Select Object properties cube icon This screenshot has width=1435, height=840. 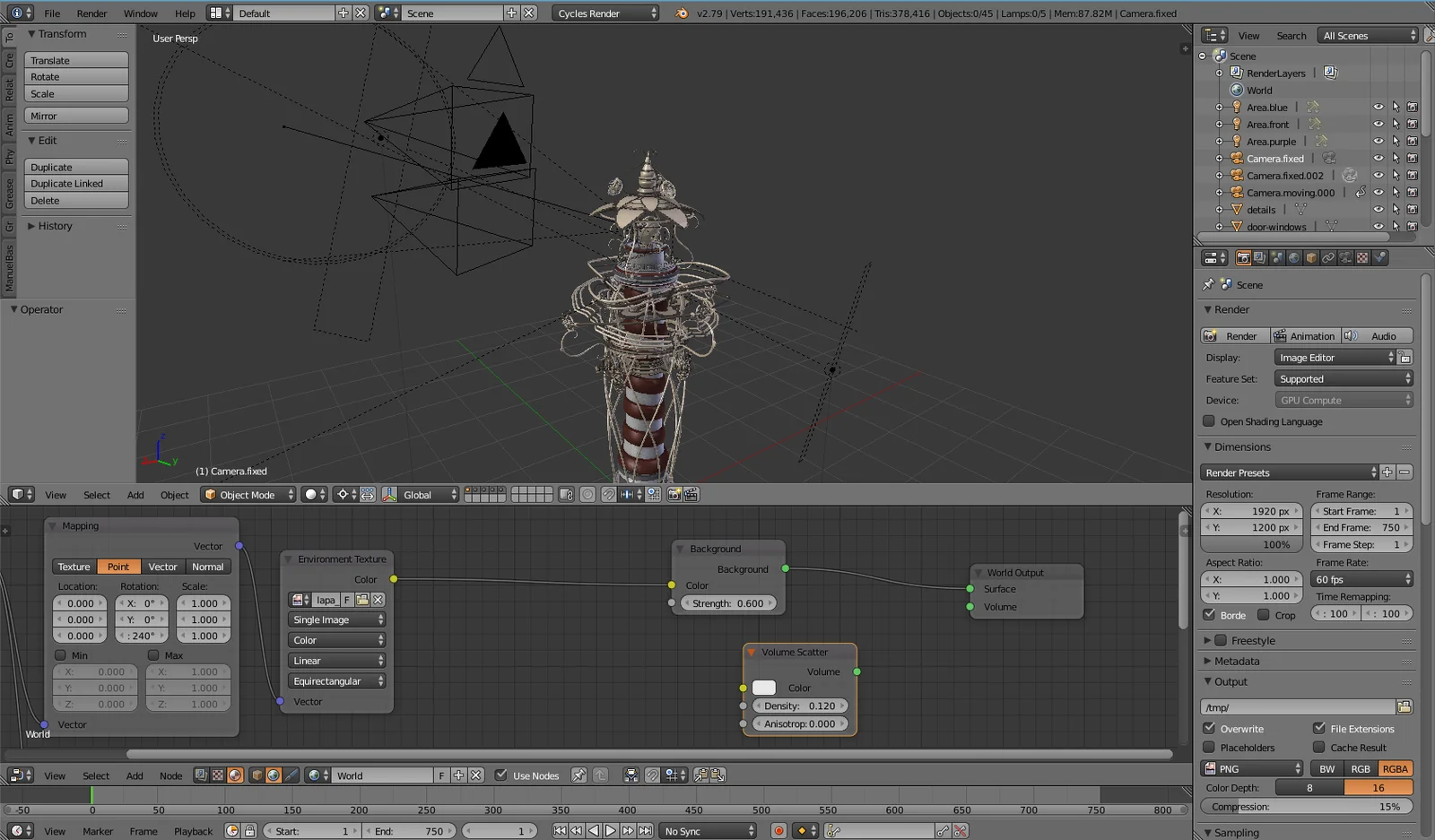1311,257
